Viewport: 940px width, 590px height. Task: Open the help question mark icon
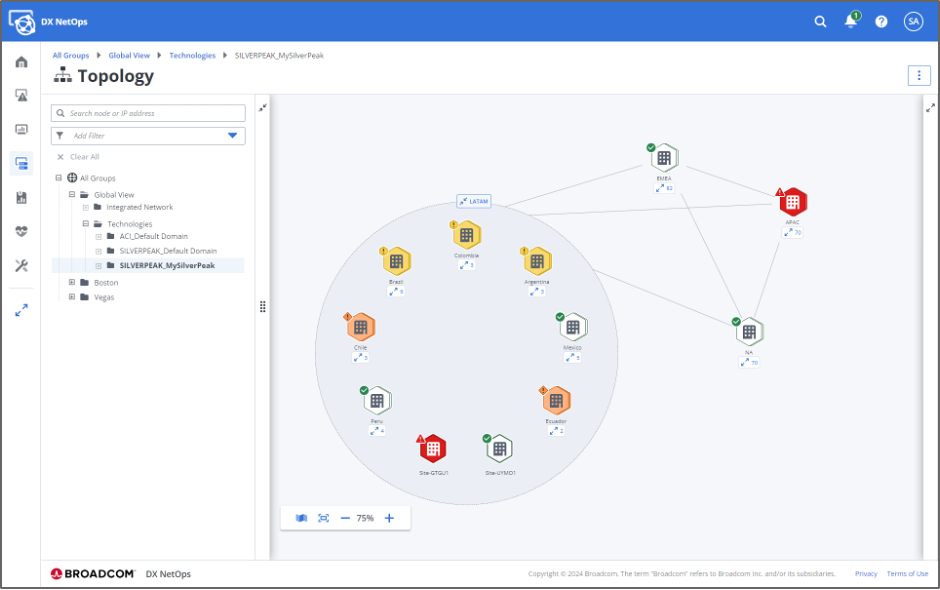coord(881,21)
